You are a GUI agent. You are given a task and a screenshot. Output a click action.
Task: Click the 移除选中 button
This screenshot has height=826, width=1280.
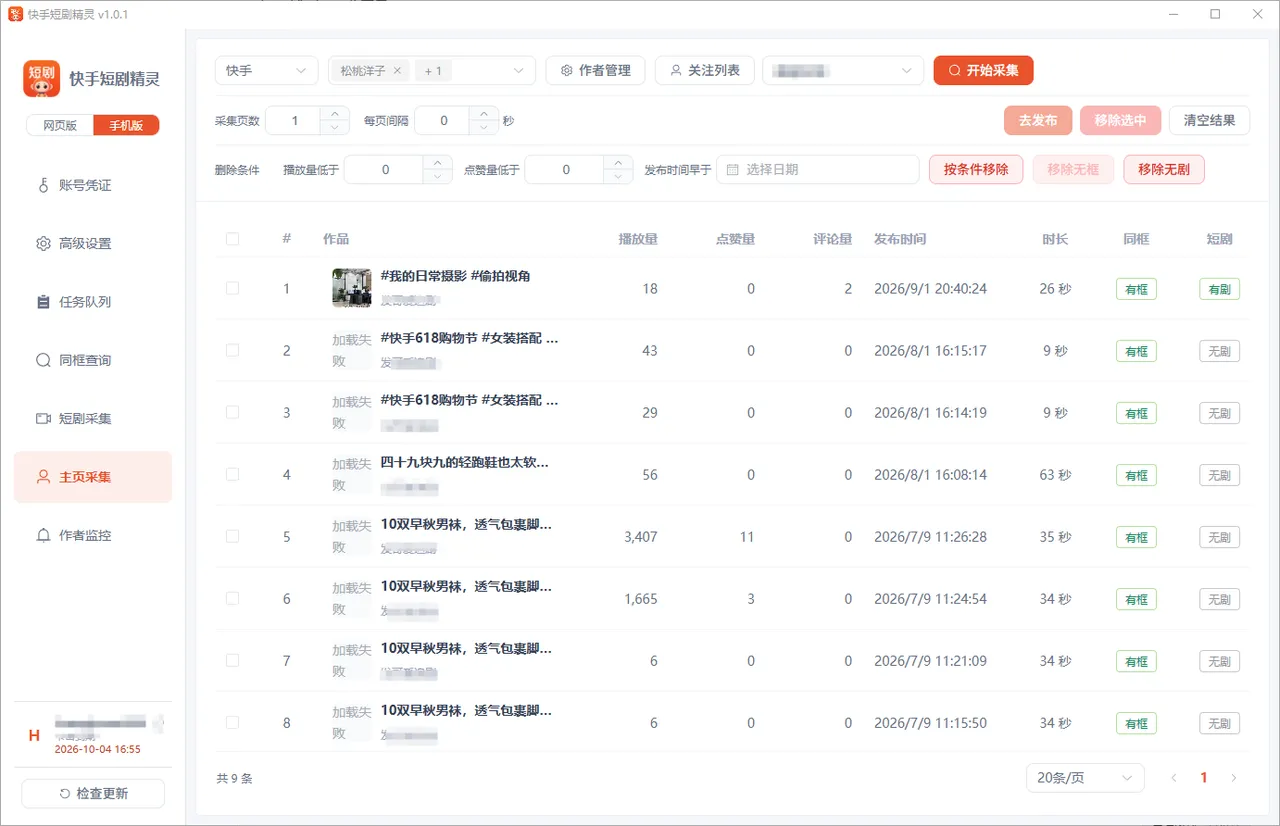tap(1120, 120)
